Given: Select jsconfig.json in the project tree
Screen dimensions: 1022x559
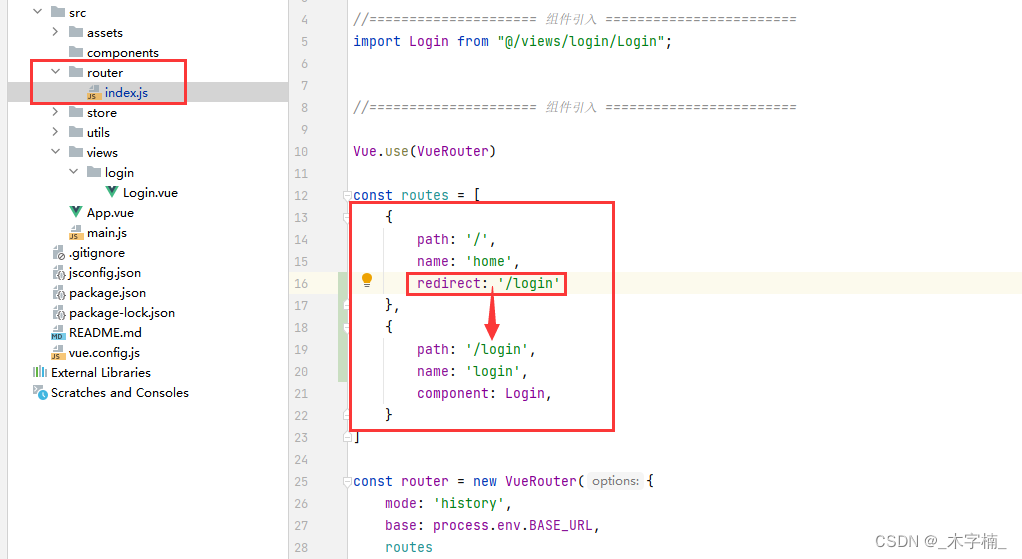Looking at the screenshot, I should [104, 273].
